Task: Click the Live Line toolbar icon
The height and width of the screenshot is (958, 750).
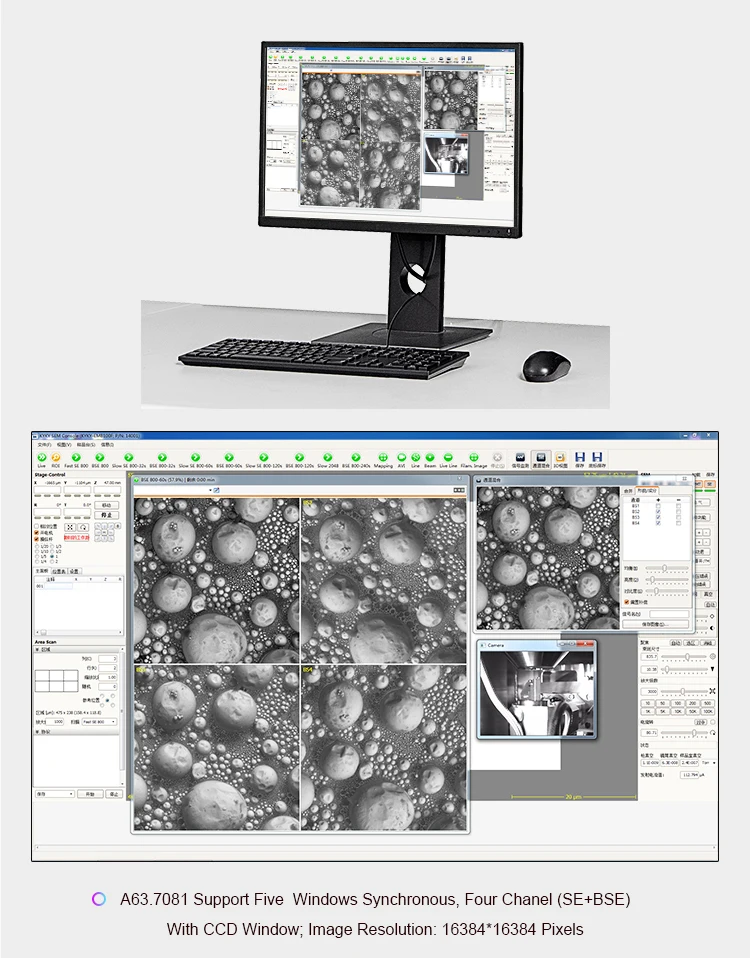Action: (448, 458)
